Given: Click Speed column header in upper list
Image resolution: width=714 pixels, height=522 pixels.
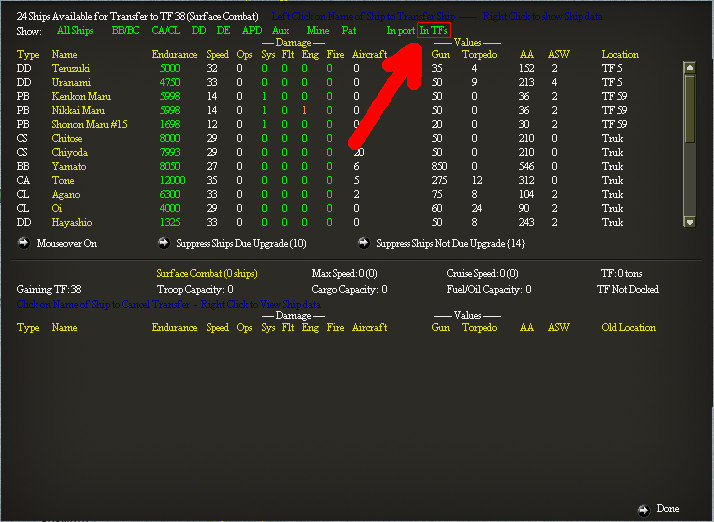Looking at the screenshot, I should (x=218, y=55).
